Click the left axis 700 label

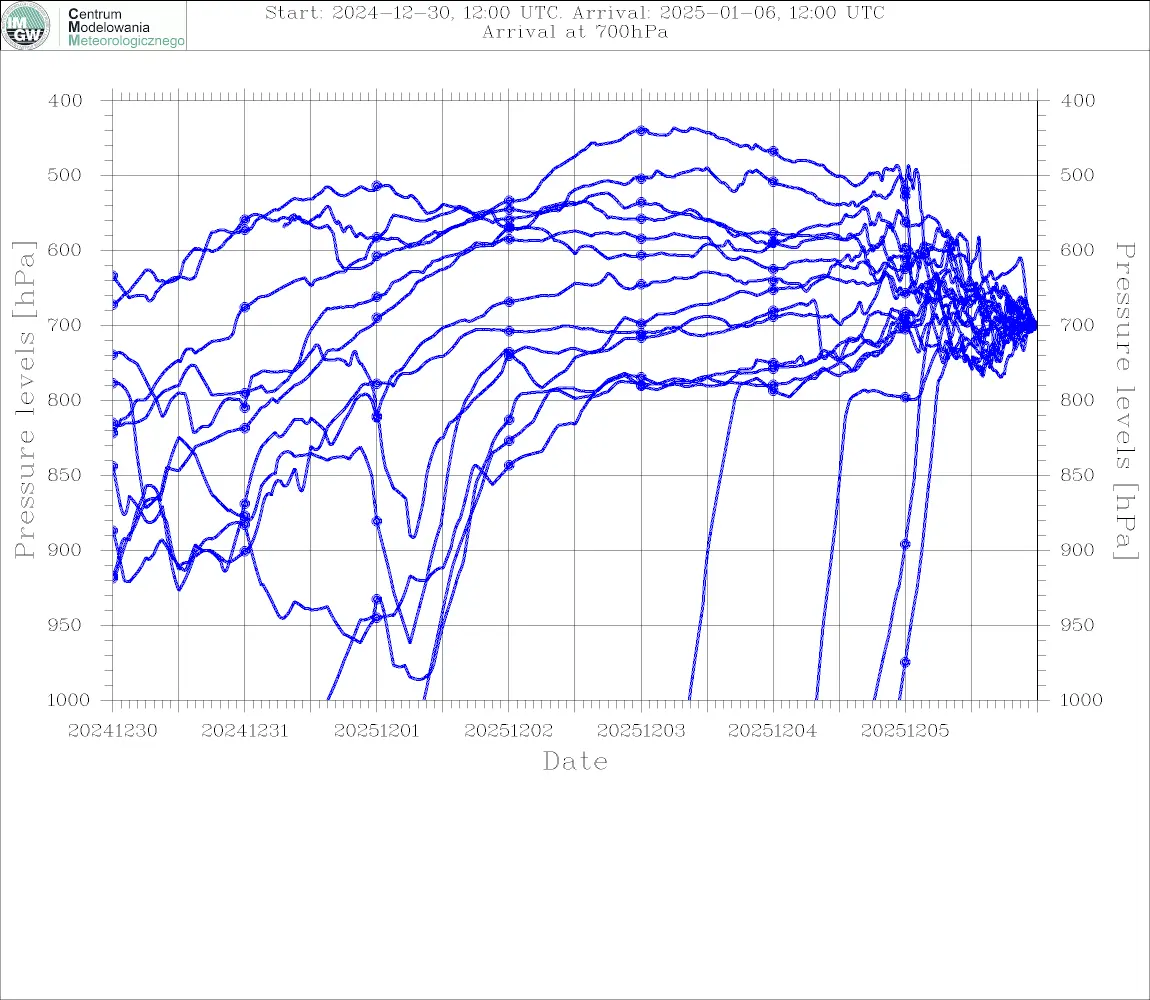pyautogui.click(x=65, y=325)
